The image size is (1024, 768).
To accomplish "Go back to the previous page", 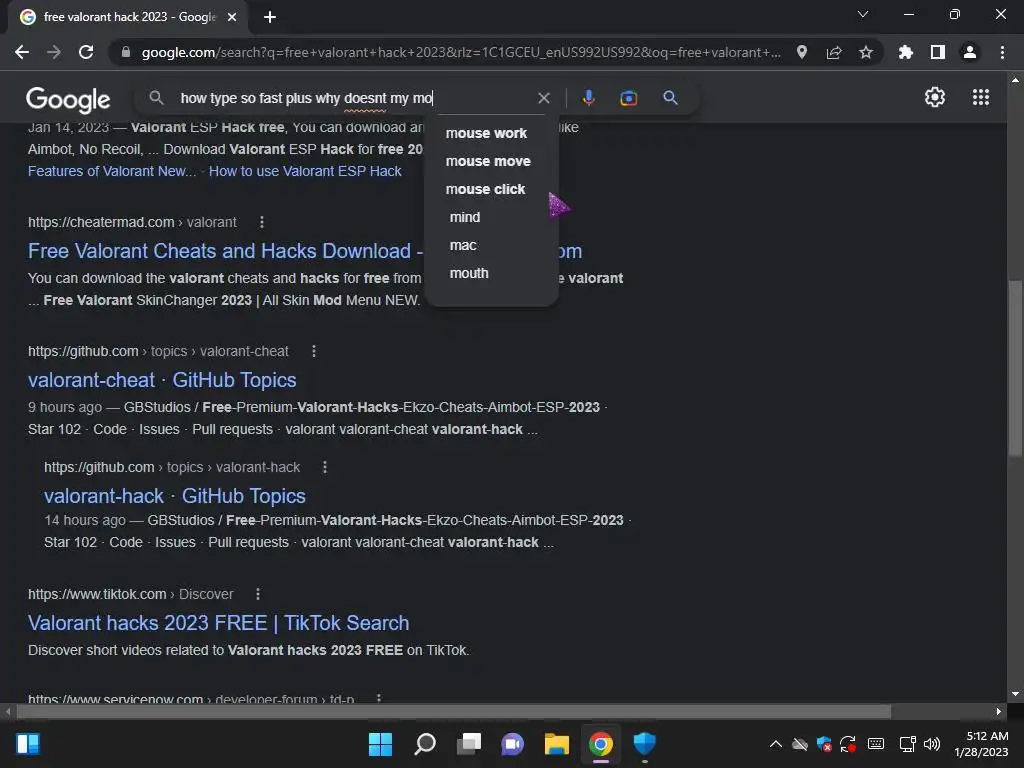I will pos(22,52).
